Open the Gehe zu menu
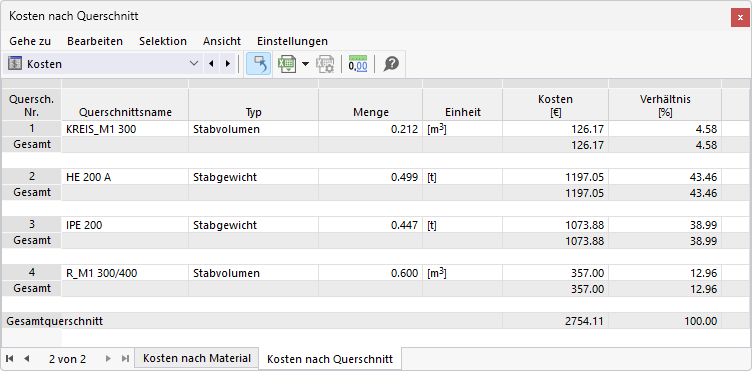 (30, 41)
